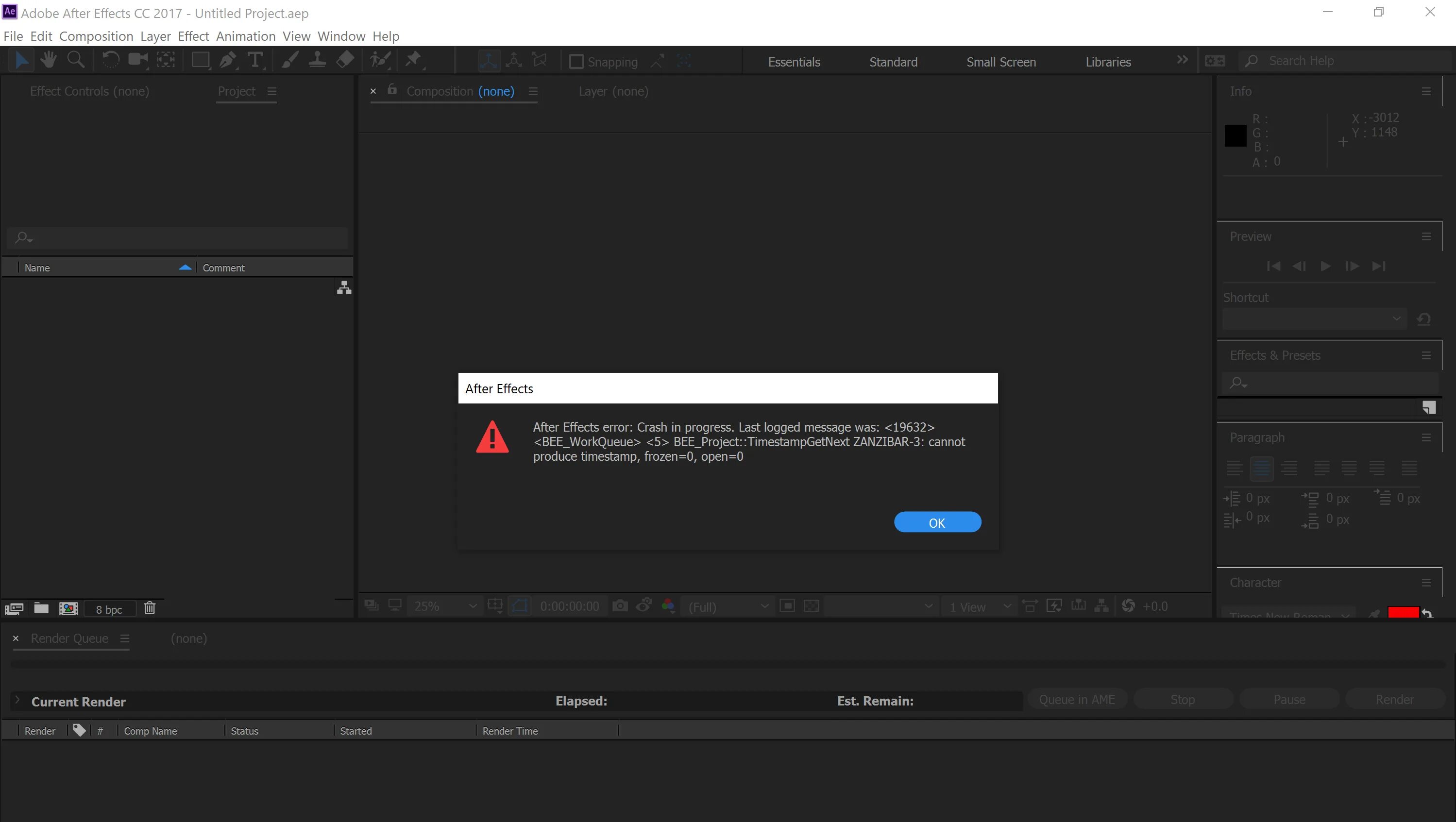
Task: Play preview with the Play button
Action: click(1325, 266)
